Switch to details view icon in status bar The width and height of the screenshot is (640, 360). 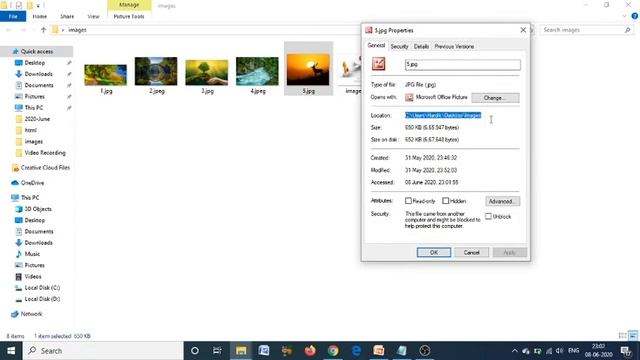[622, 336]
